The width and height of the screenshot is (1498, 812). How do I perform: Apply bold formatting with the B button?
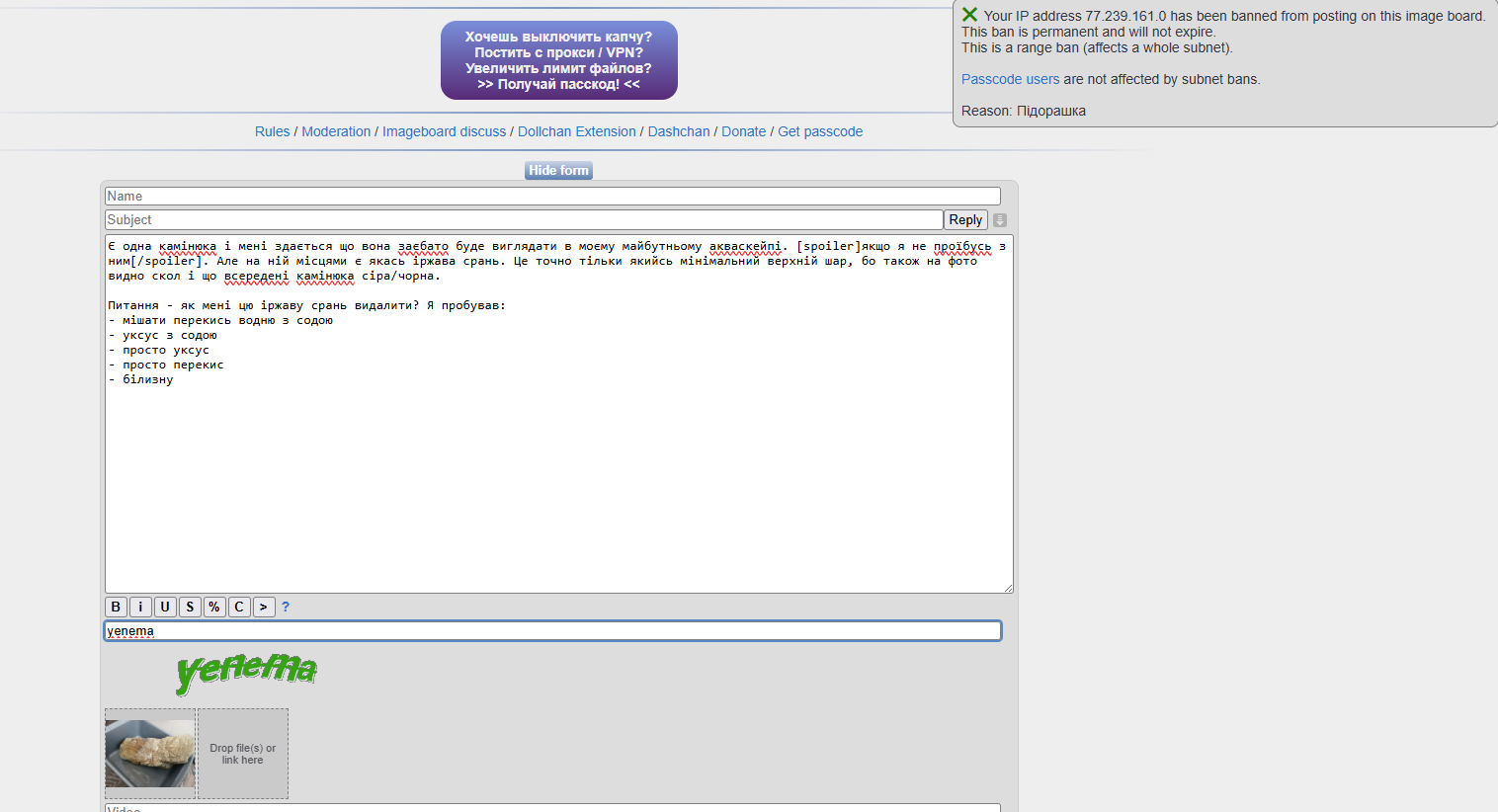tap(116, 608)
